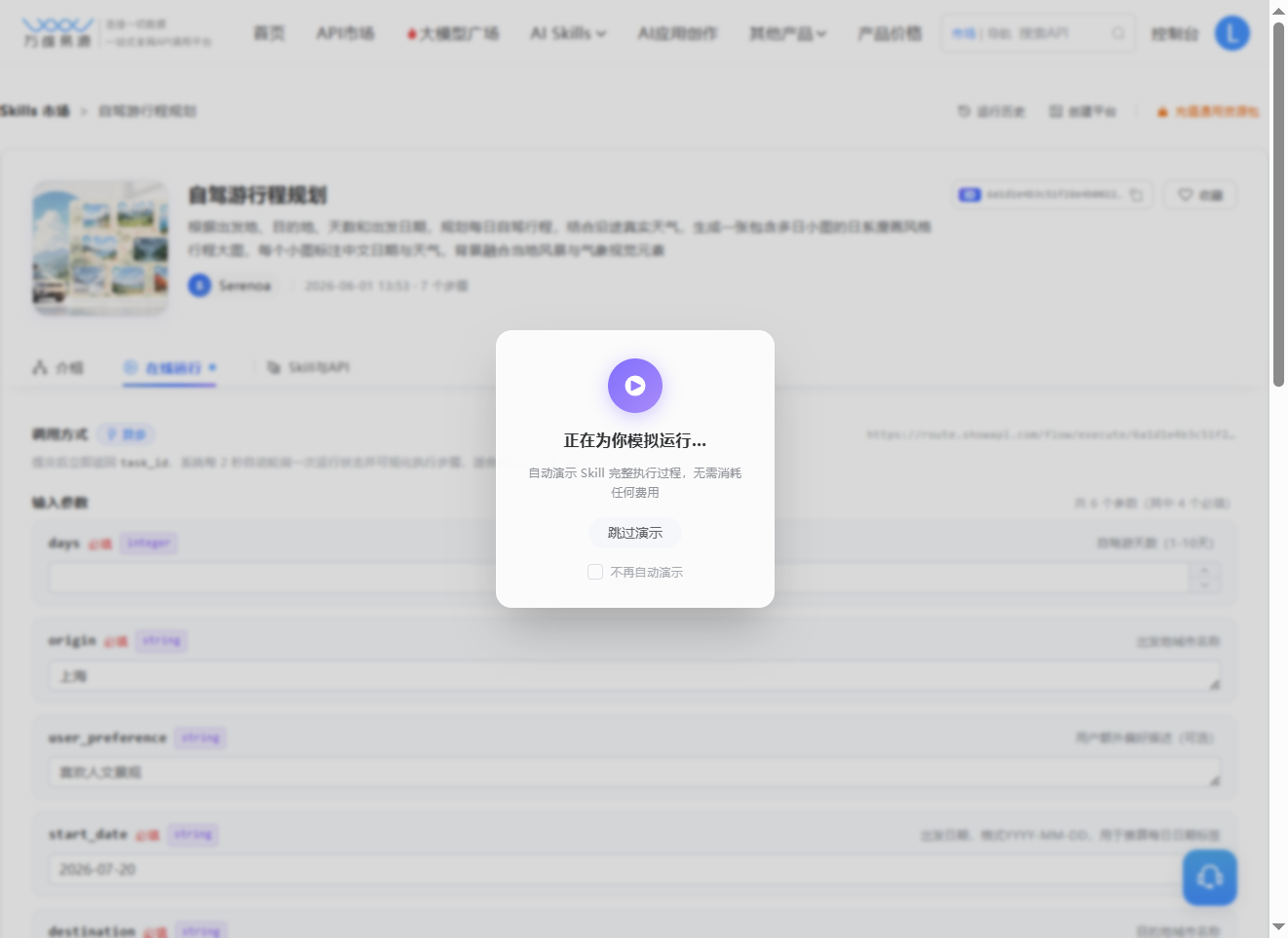Image resolution: width=1288 pixels, height=938 pixels.
Task: Click the user_preference input field
Action: pos(634,772)
